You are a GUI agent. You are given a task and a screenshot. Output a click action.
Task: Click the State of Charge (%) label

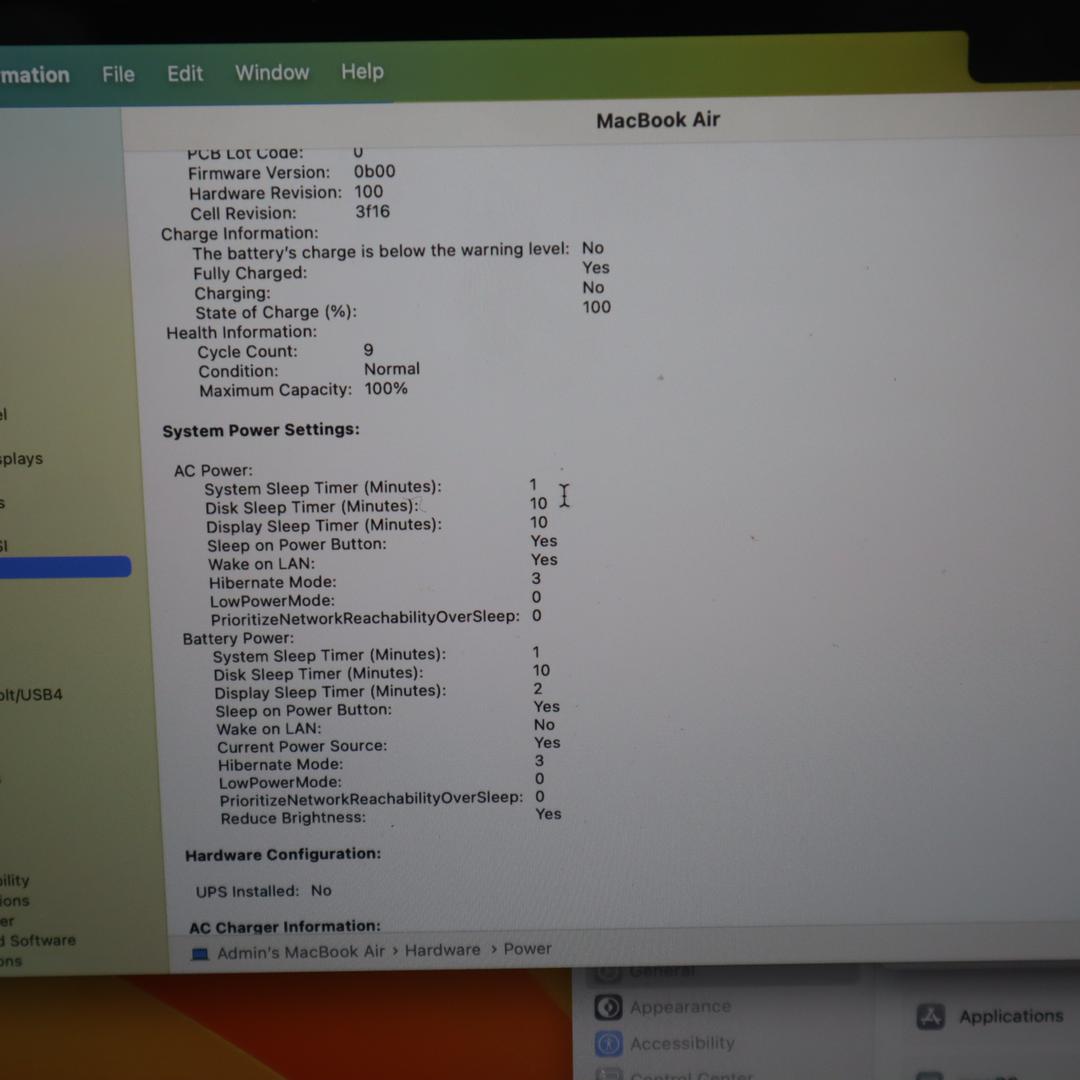[x=276, y=313]
